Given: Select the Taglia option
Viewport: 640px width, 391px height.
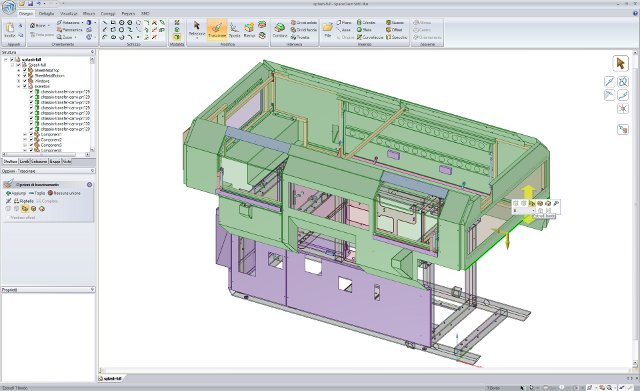Looking at the screenshot, I should [37, 193].
